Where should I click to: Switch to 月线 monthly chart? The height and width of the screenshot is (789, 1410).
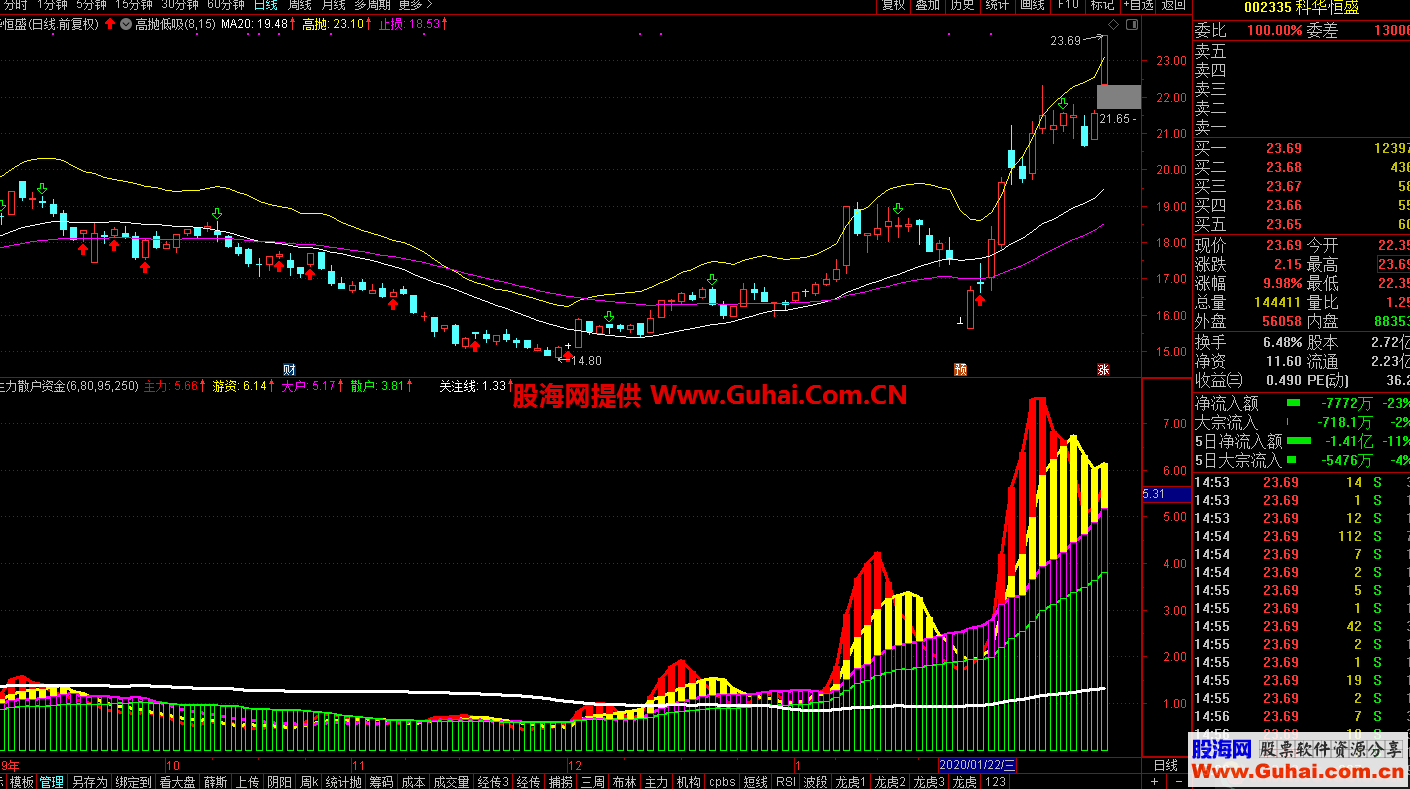tap(333, 5)
